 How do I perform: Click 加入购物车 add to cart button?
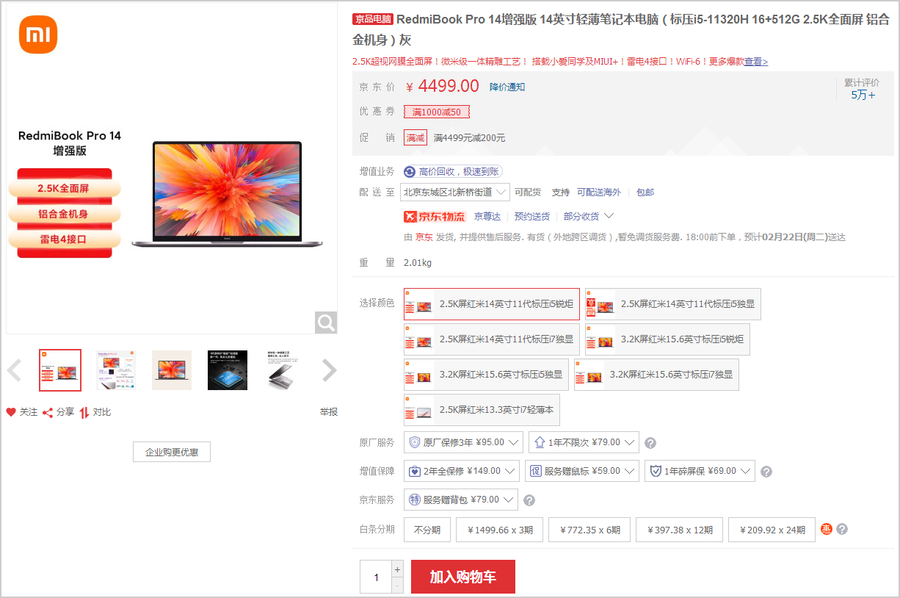(x=463, y=577)
